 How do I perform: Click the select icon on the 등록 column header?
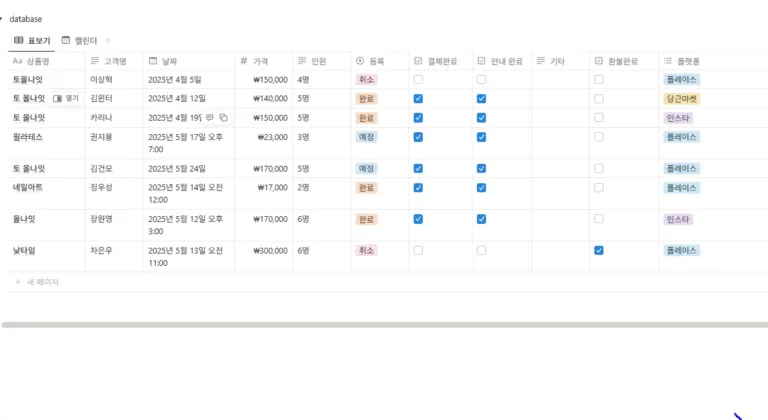[x=360, y=61]
